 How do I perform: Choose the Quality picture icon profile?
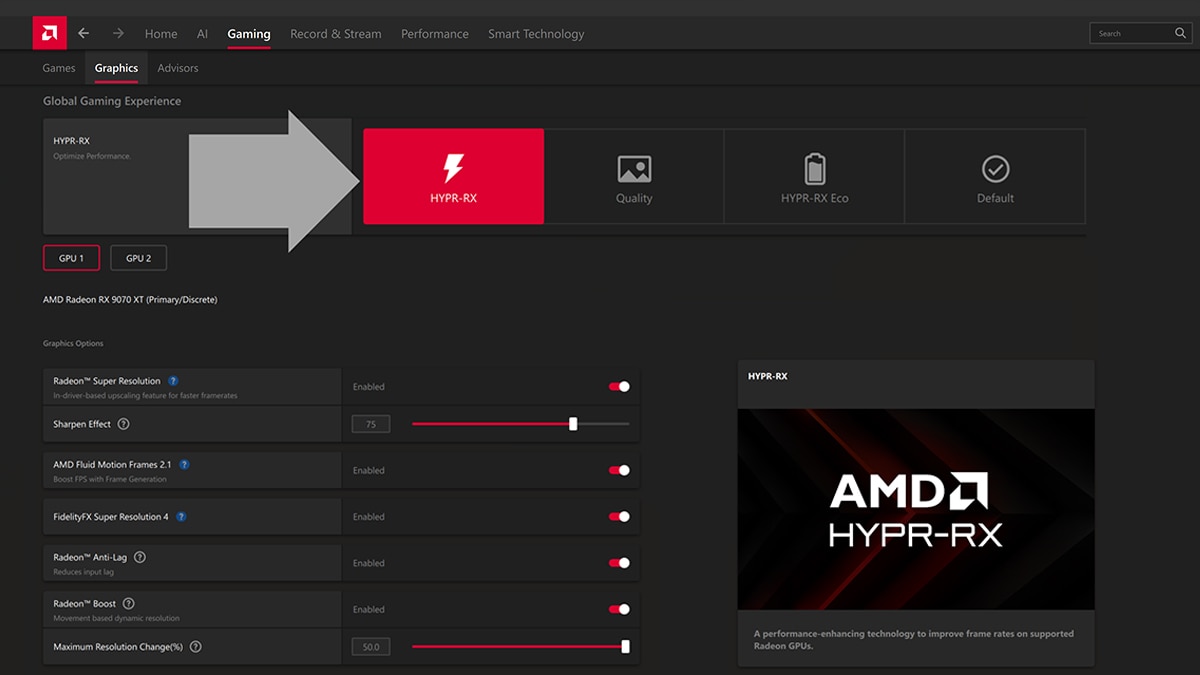(634, 176)
